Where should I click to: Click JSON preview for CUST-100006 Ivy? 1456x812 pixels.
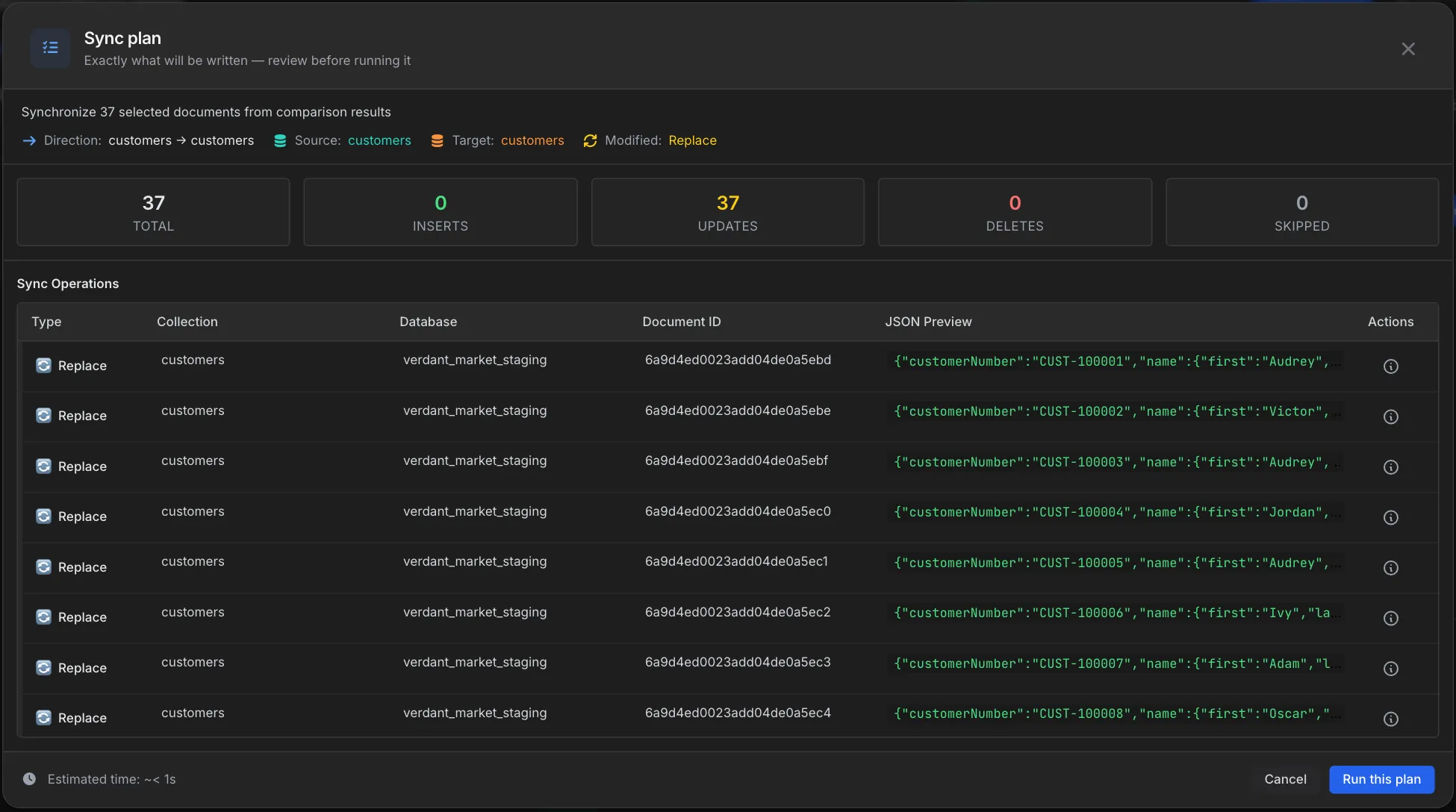pyautogui.click(x=1116, y=613)
